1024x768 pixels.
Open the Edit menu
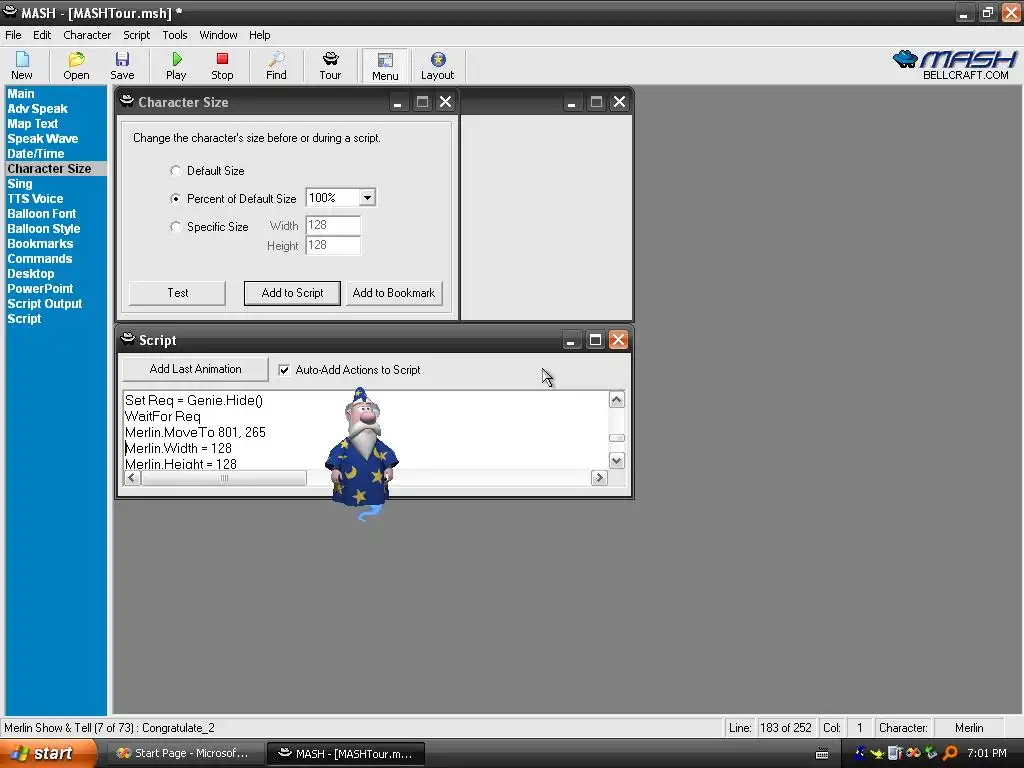tap(42, 35)
